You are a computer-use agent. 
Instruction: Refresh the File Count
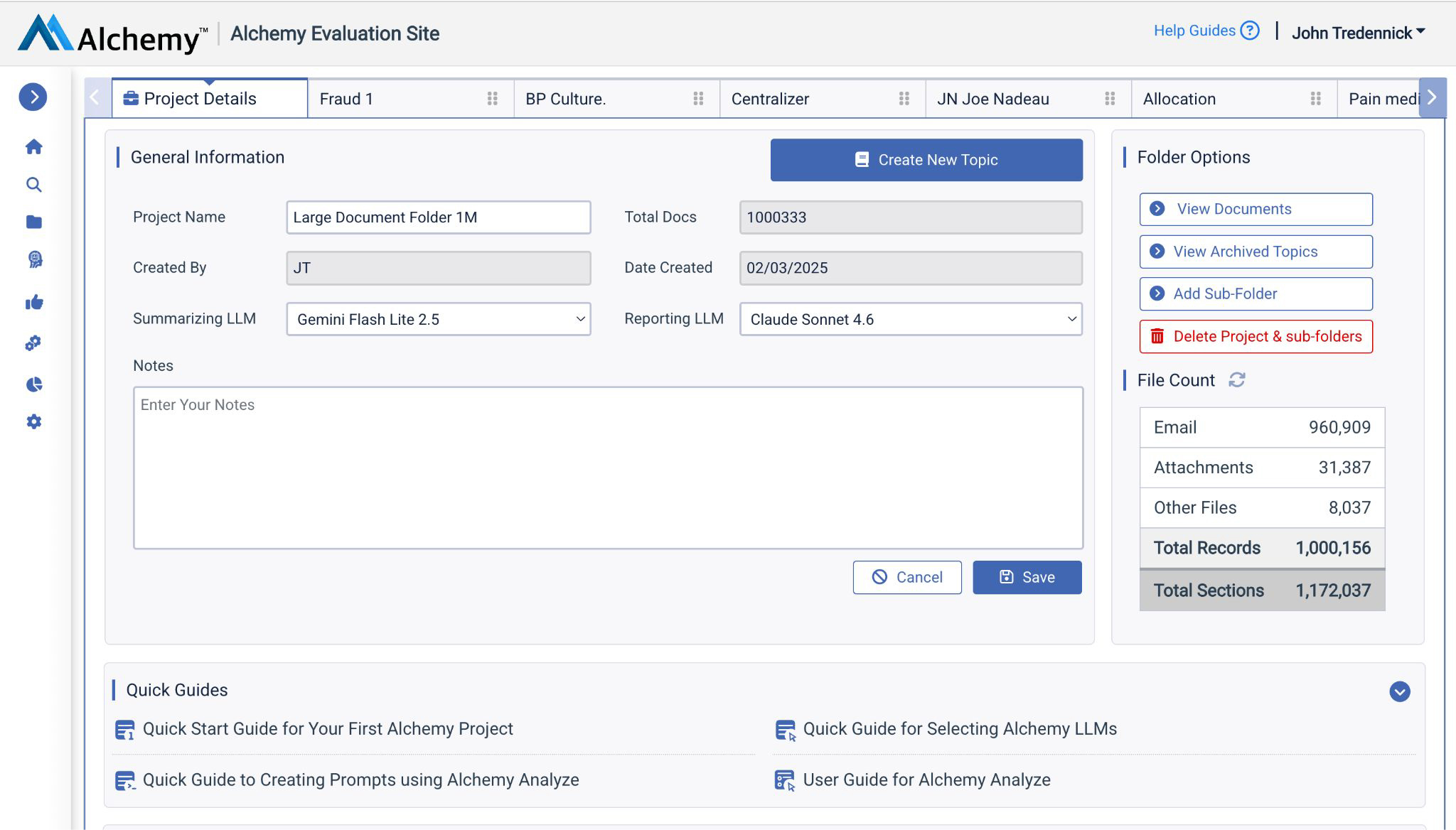tap(1237, 380)
